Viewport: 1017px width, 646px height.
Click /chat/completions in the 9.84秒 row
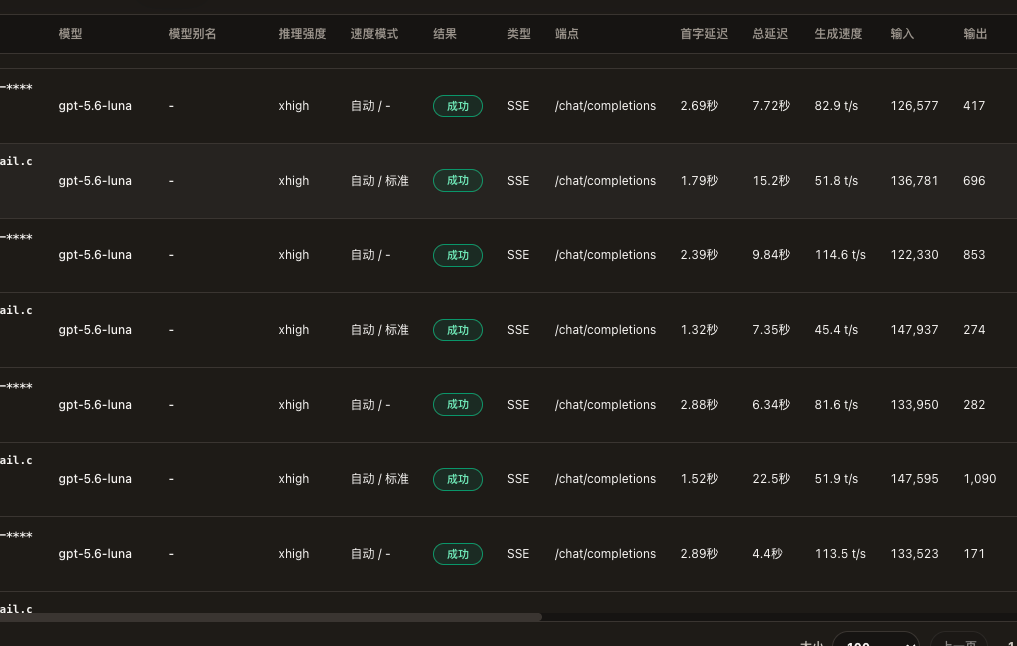pyautogui.click(x=605, y=255)
